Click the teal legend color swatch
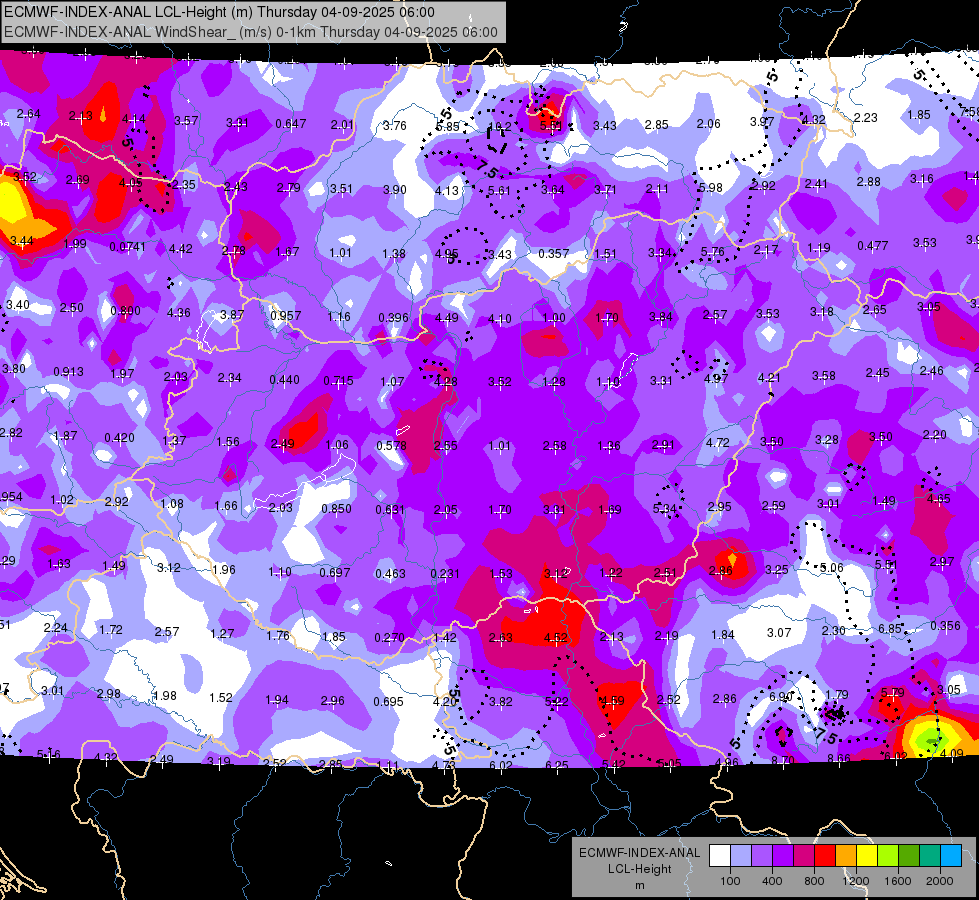The height and width of the screenshot is (900, 979). pos(930,856)
